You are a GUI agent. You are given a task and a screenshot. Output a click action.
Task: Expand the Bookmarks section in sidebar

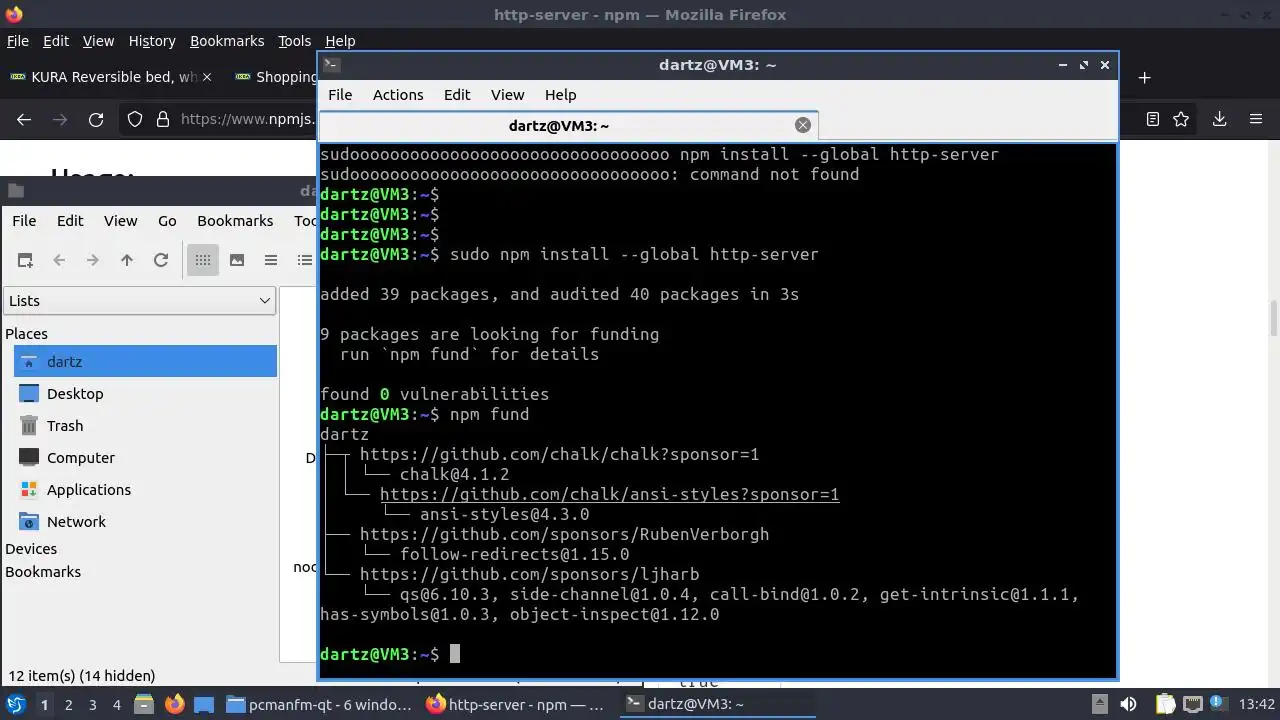click(x=43, y=572)
